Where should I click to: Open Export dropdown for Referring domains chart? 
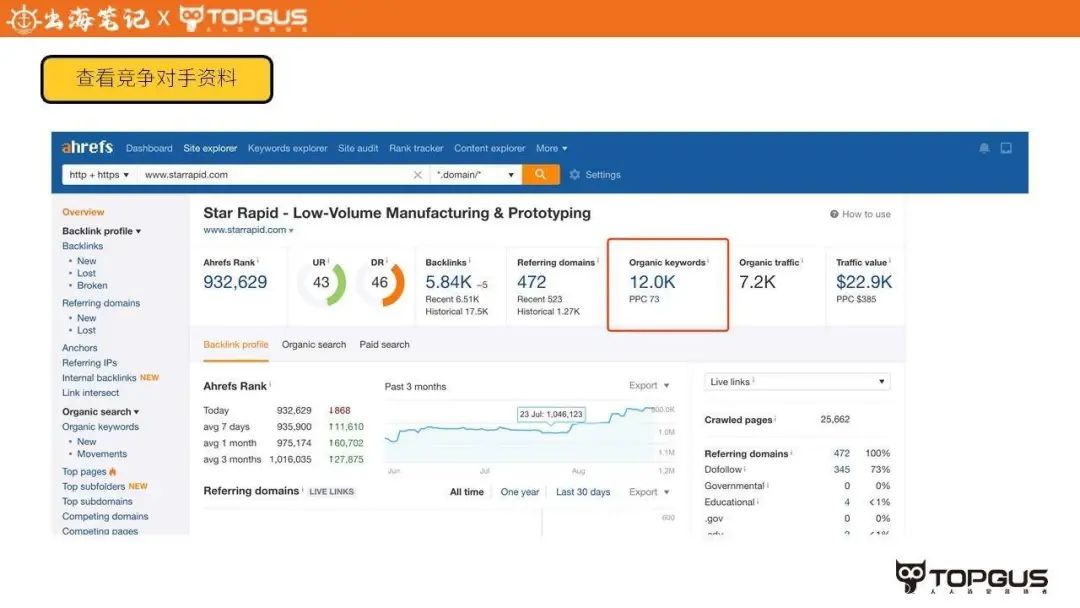(x=649, y=492)
